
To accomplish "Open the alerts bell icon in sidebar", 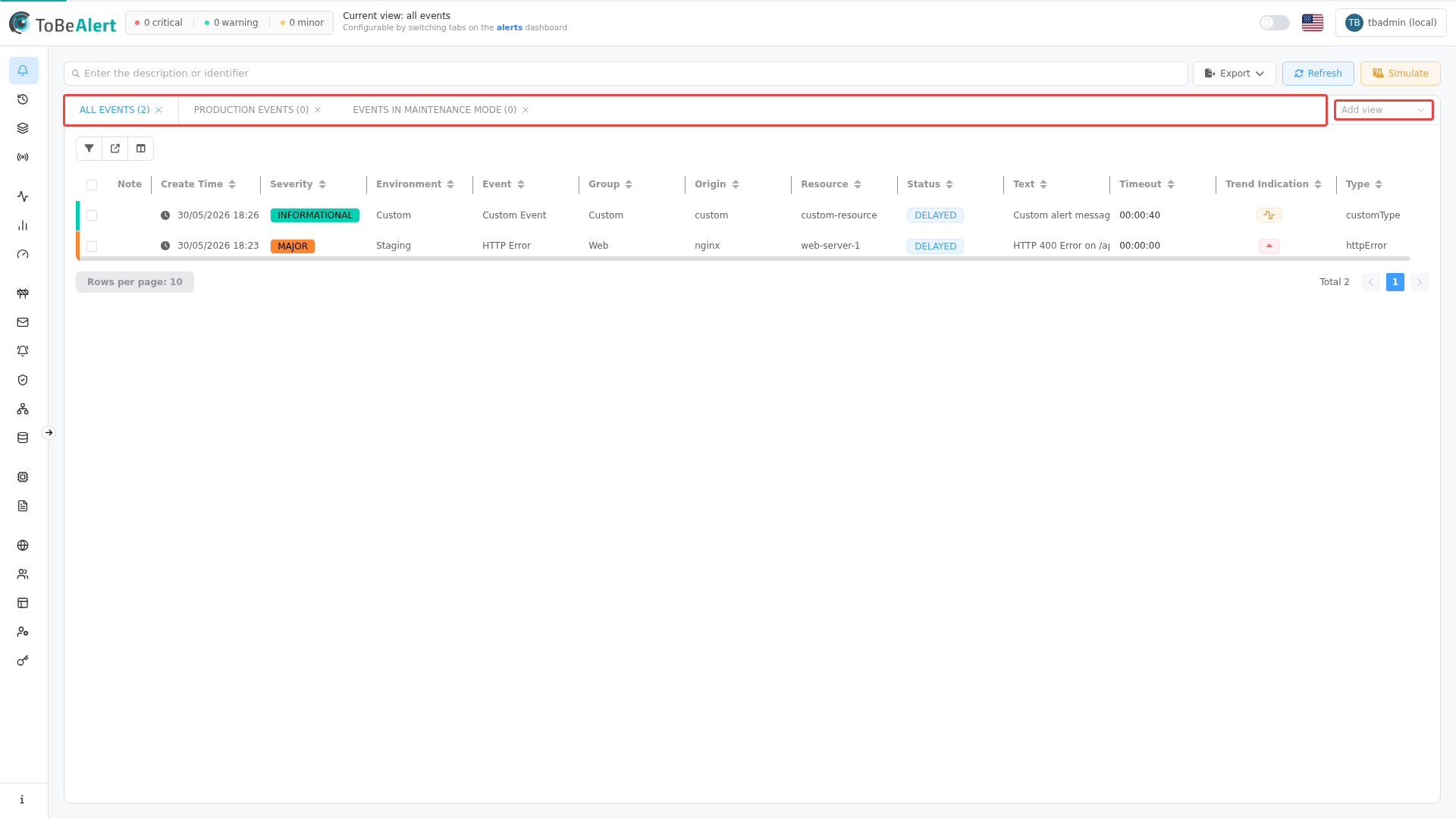I will tap(23, 71).
